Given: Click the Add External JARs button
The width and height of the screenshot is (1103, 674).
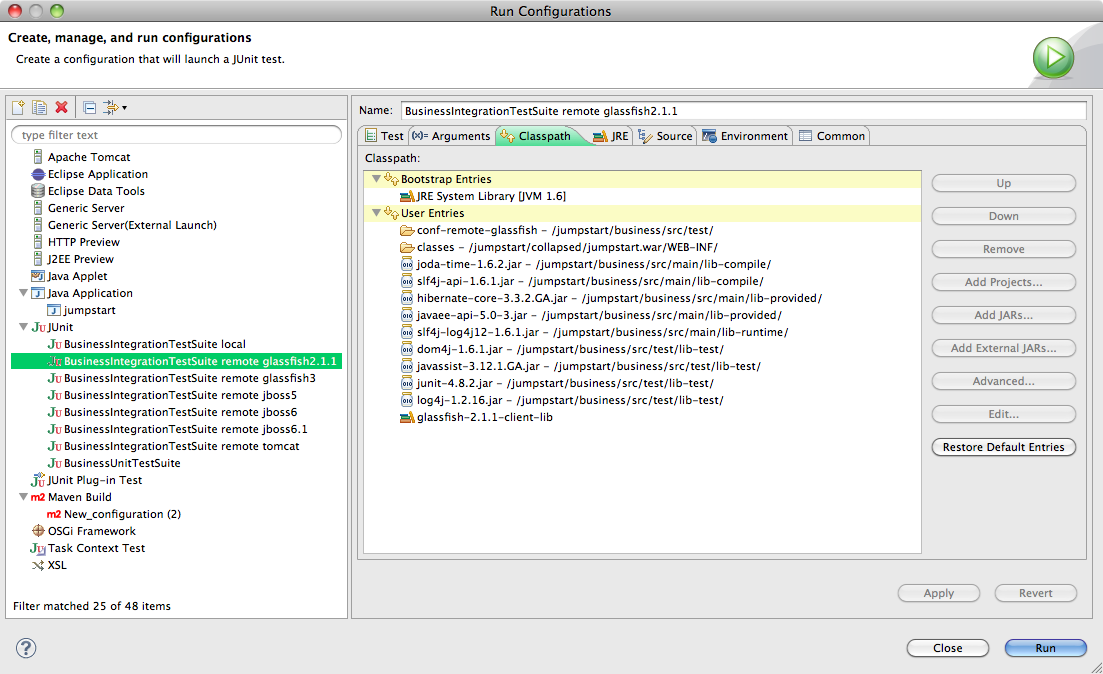Looking at the screenshot, I should click(x=1003, y=348).
